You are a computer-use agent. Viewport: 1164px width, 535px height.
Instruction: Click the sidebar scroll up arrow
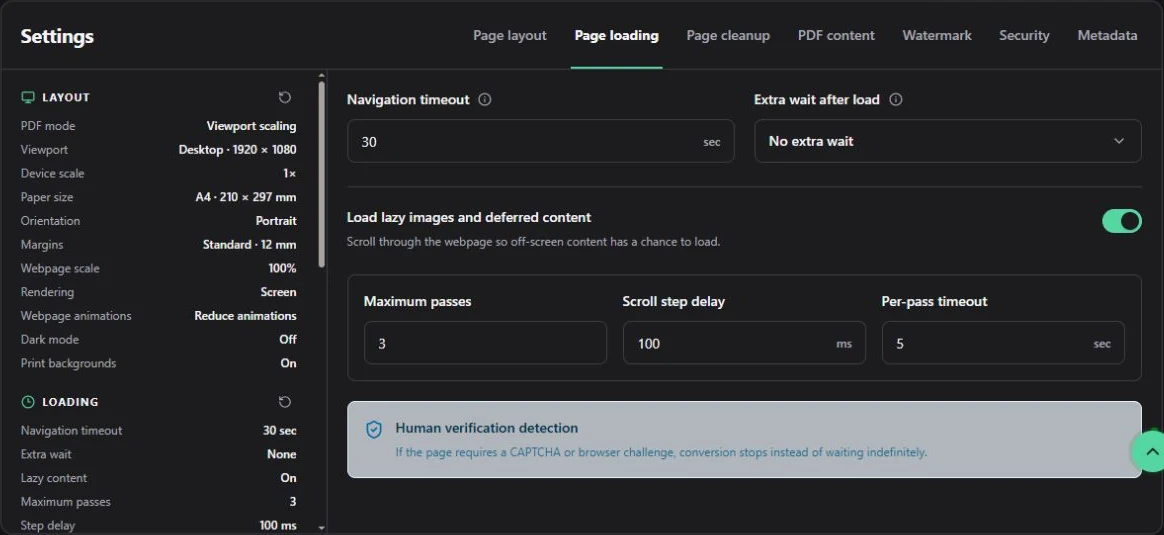pyautogui.click(x=321, y=75)
